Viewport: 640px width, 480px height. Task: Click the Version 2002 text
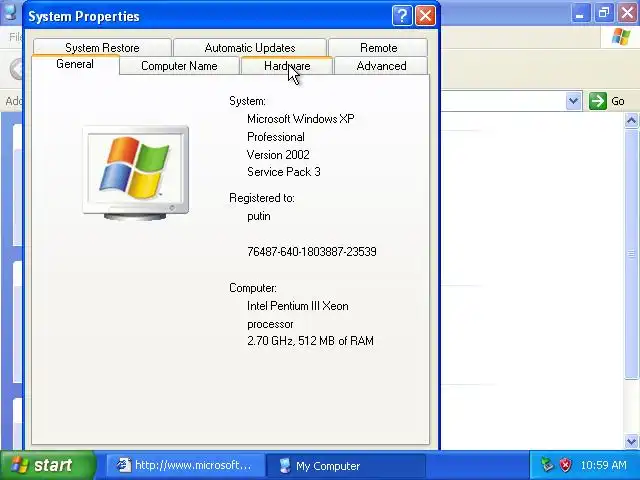278,155
